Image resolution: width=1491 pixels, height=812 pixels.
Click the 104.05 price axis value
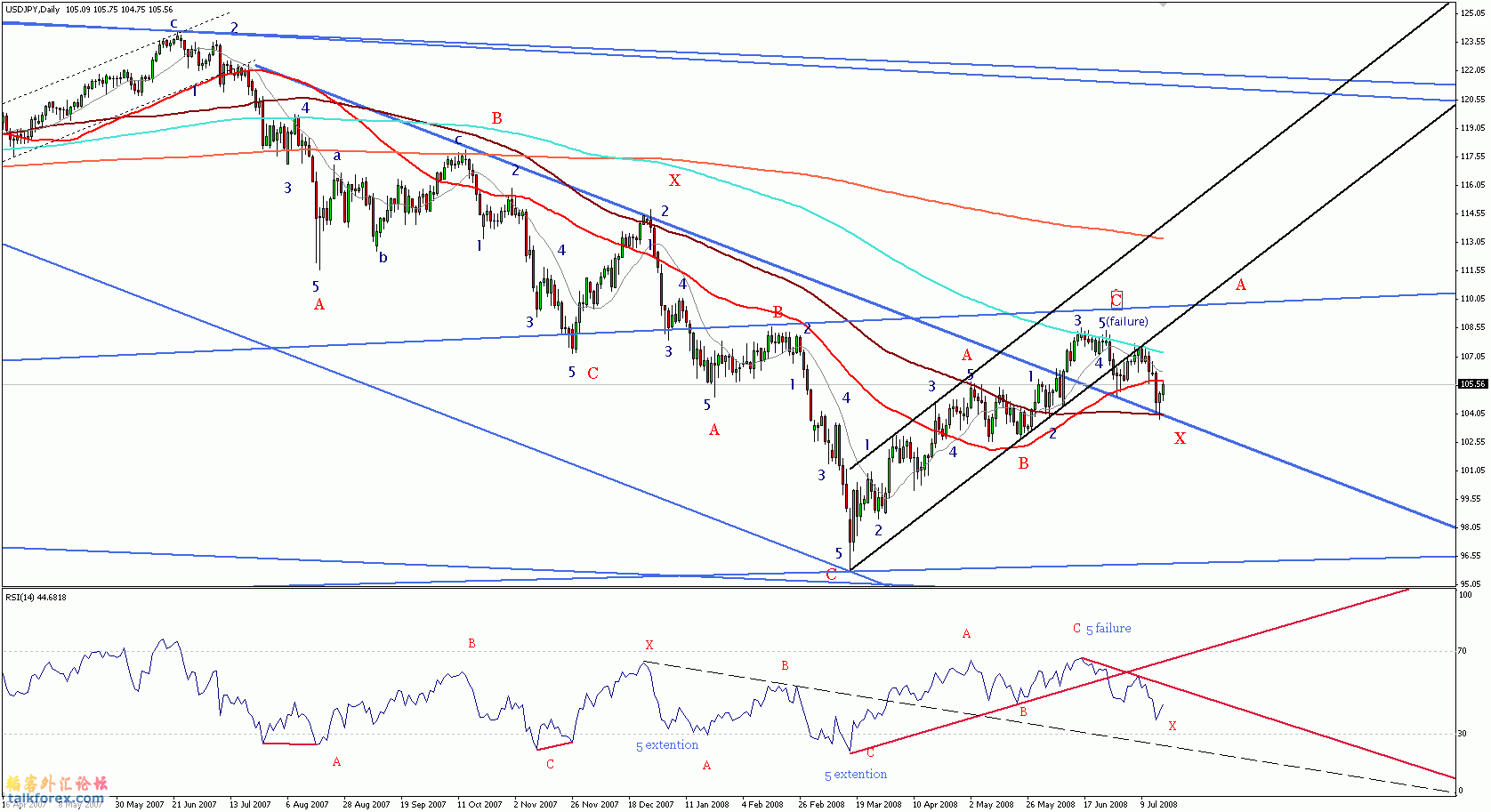pos(1473,414)
